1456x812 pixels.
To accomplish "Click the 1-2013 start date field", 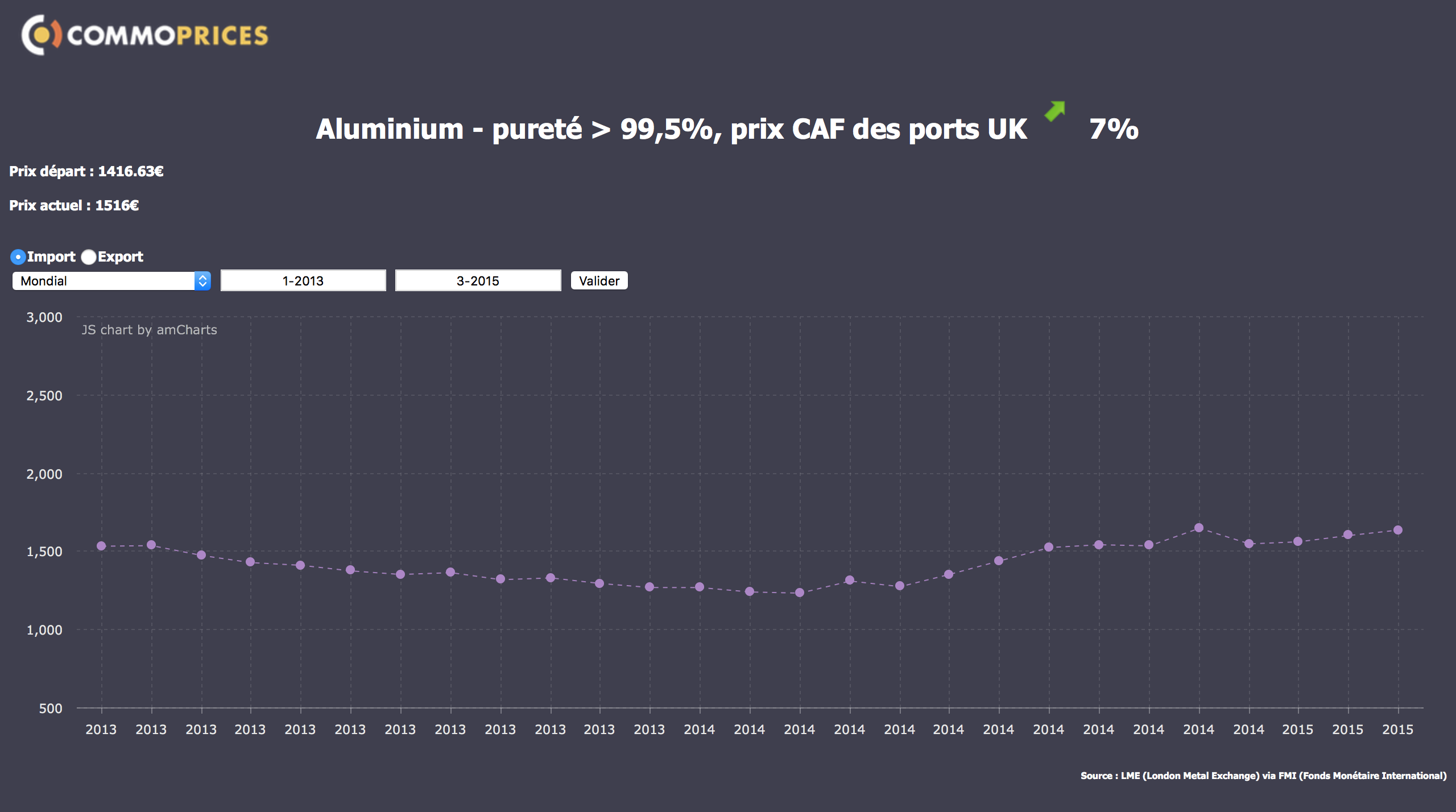I will pyautogui.click(x=303, y=281).
